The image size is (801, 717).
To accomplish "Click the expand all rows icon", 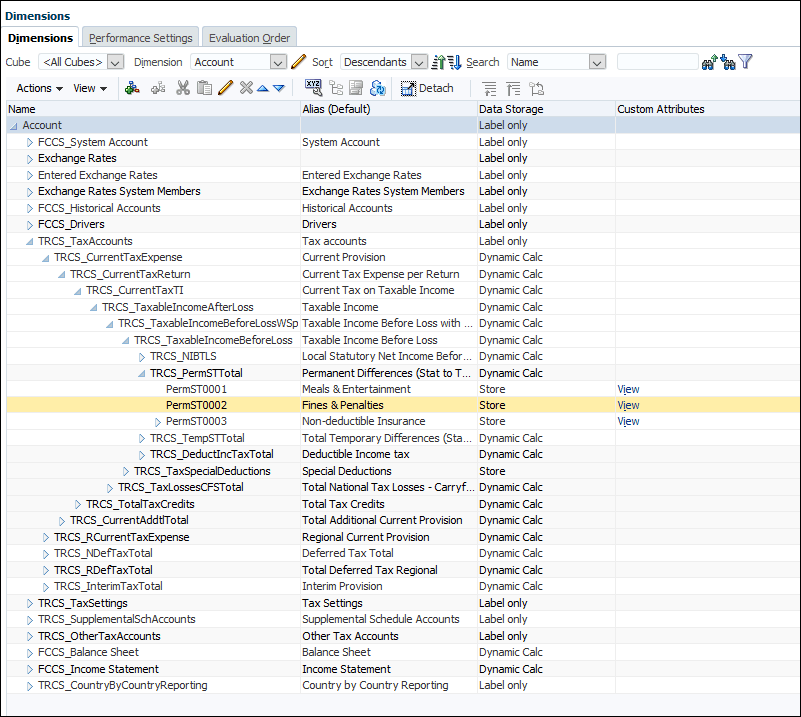I will 489,89.
